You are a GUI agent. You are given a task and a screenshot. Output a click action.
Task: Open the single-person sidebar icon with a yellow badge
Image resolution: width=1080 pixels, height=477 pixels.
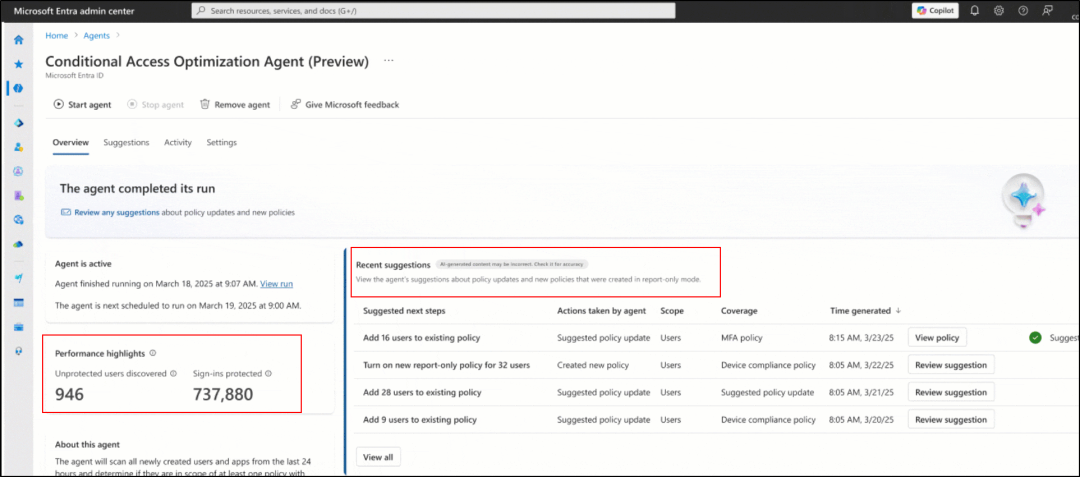tap(19, 147)
